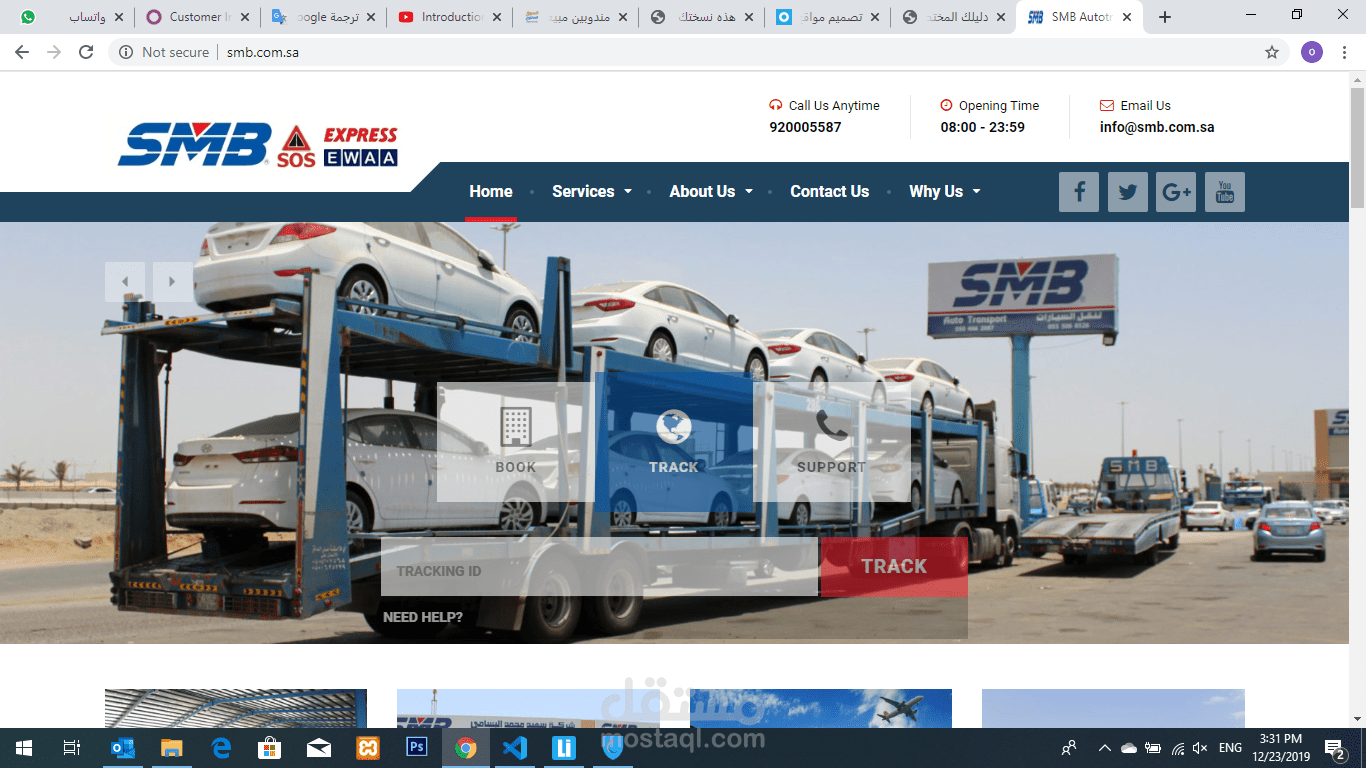
Task: Open Chrome three-dot menu
Action: 1345,52
